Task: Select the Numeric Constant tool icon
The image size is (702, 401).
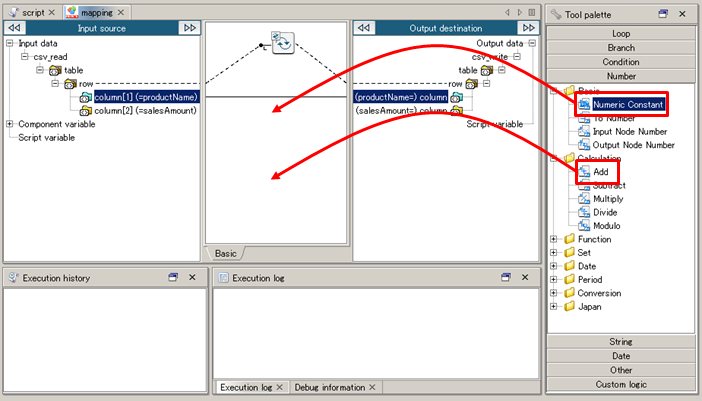Action: (584, 104)
